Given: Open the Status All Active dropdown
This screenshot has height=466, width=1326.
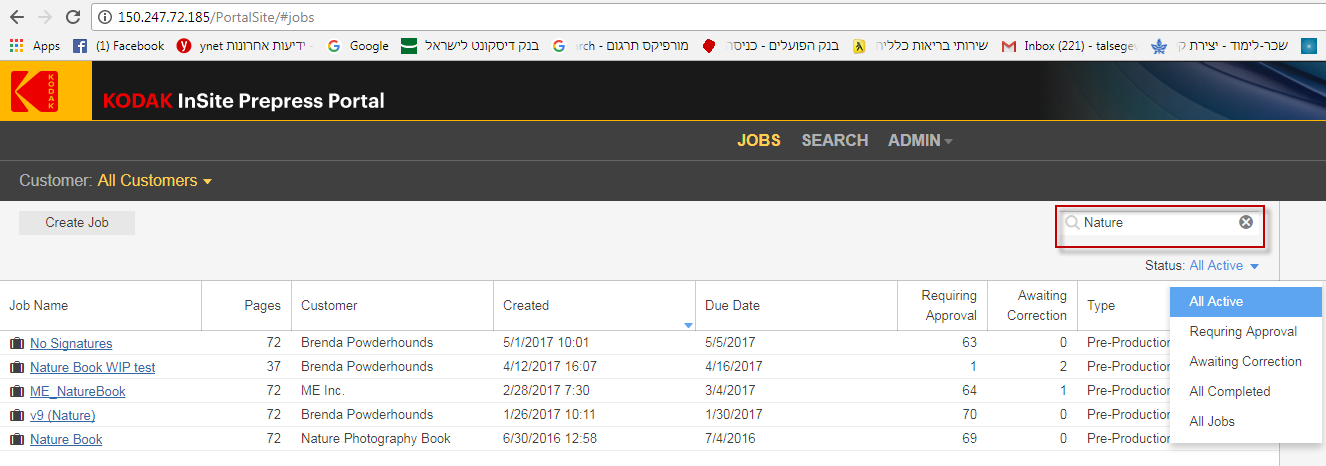Looking at the screenshot, I should click(x=1223, y=266).
